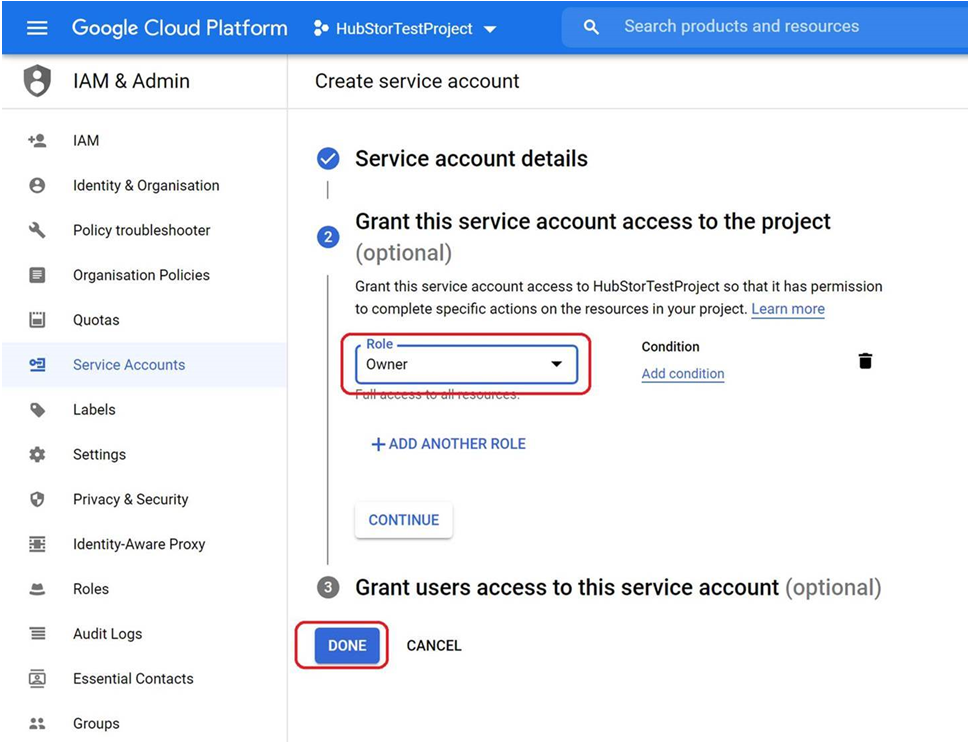Screen dimensions: 968x750
Task: Click the Labels tag icon
Action: 37,410
